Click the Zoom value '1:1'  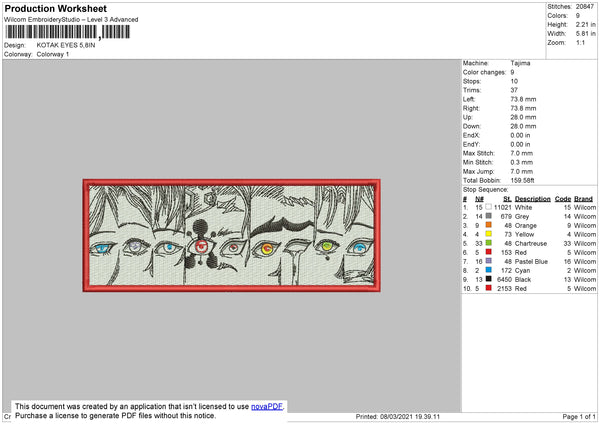(x=580, y=42)
